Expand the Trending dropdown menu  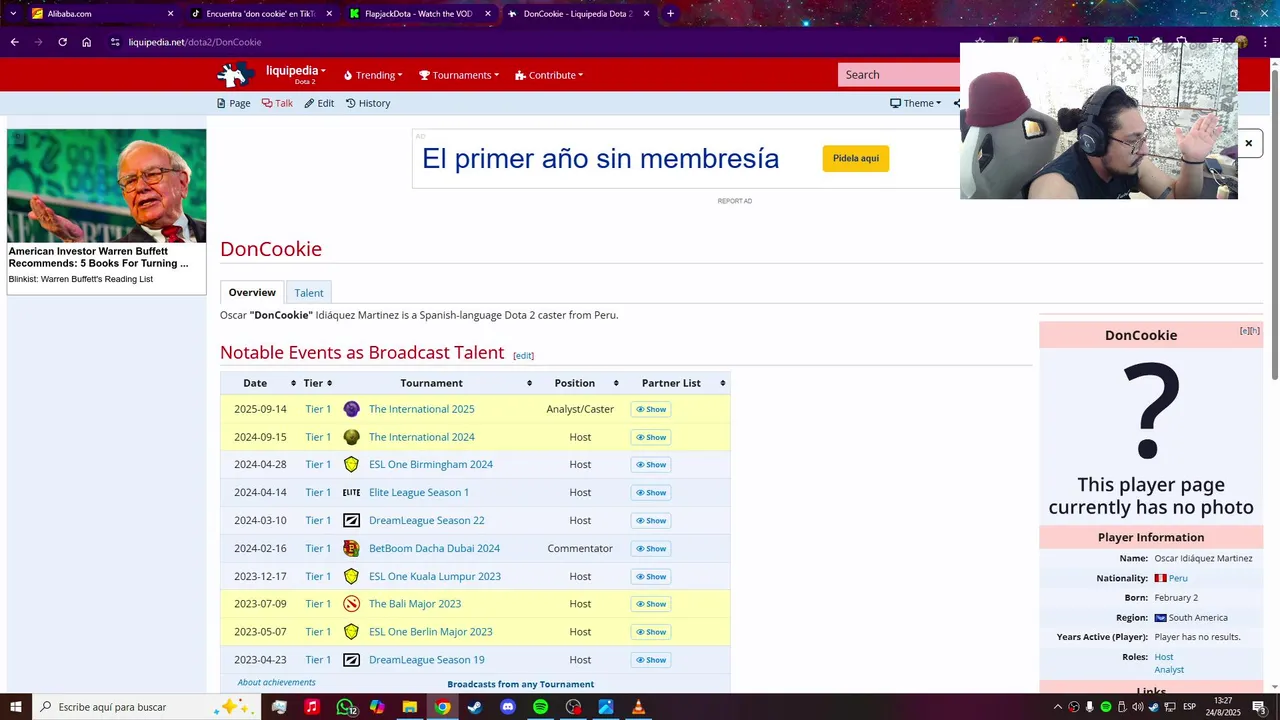[373, 75]
